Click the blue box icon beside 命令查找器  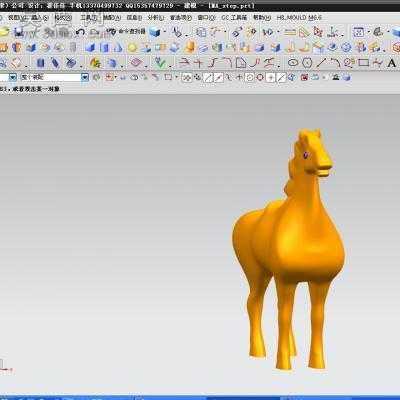pos(155,32)
